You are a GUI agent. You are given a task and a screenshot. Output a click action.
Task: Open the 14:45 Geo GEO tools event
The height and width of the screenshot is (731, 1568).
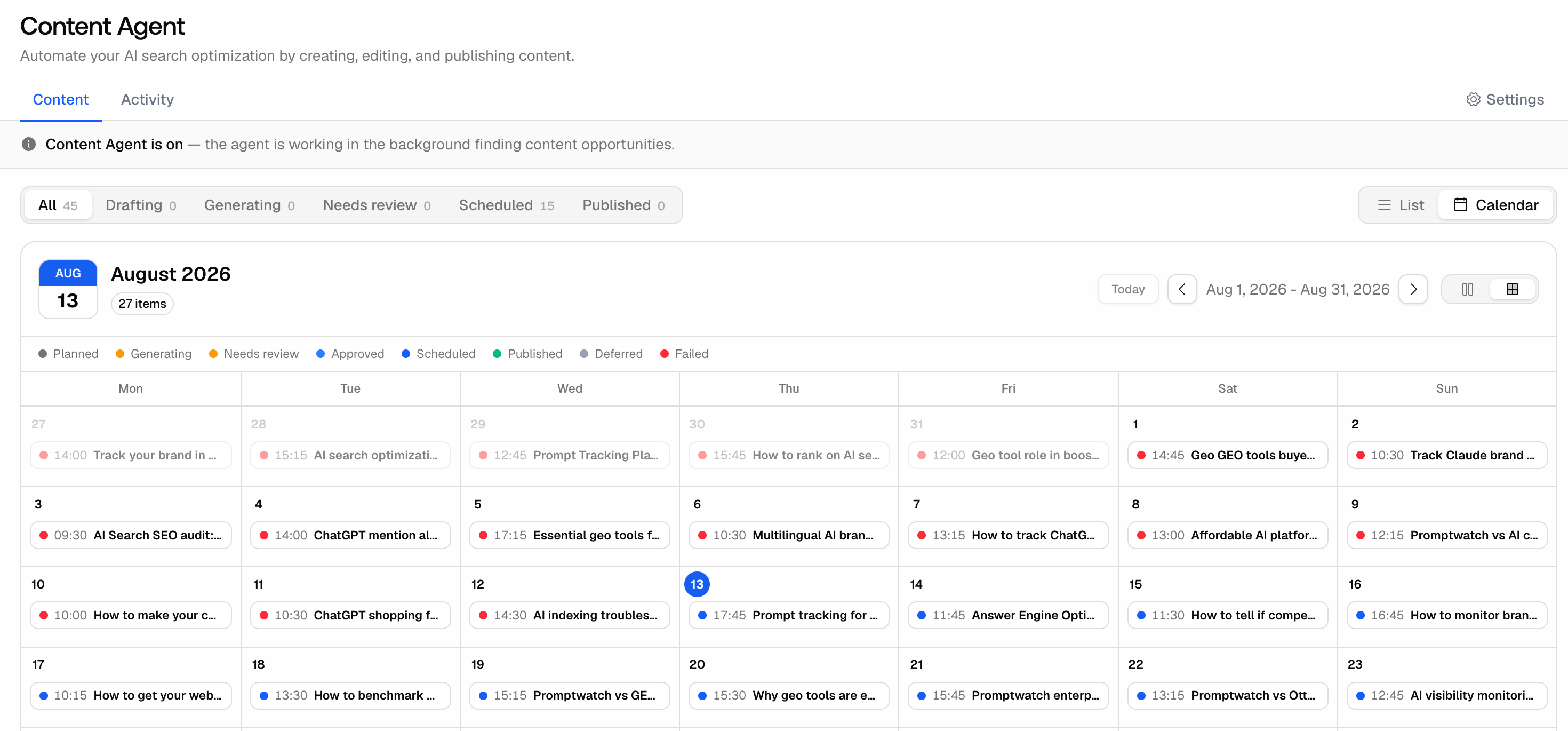(x=1228, y=455)
